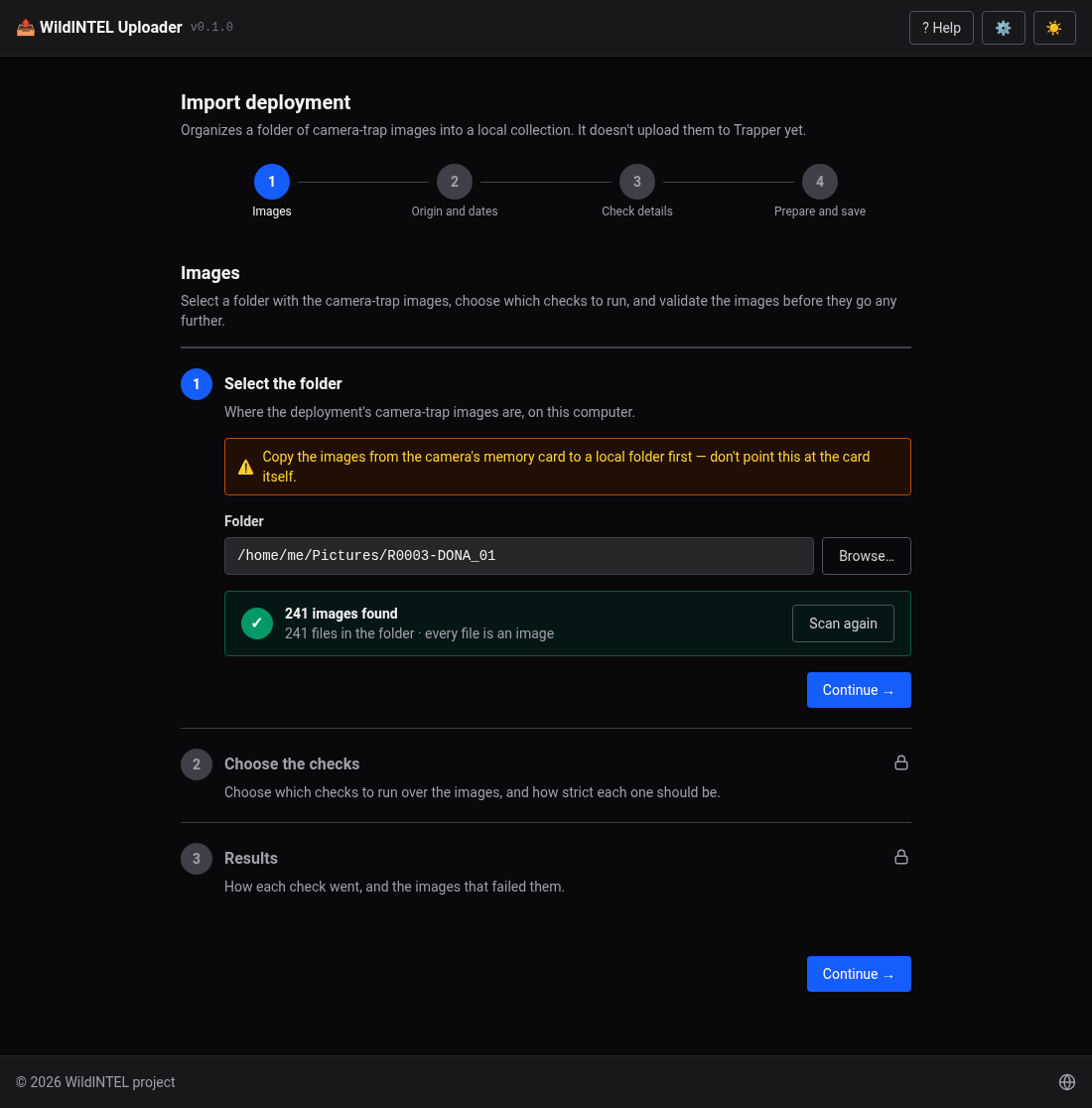Toggle light theme with sun icon
Viewport: 1092px width, 1108px height.
[x=1054, y=28]
